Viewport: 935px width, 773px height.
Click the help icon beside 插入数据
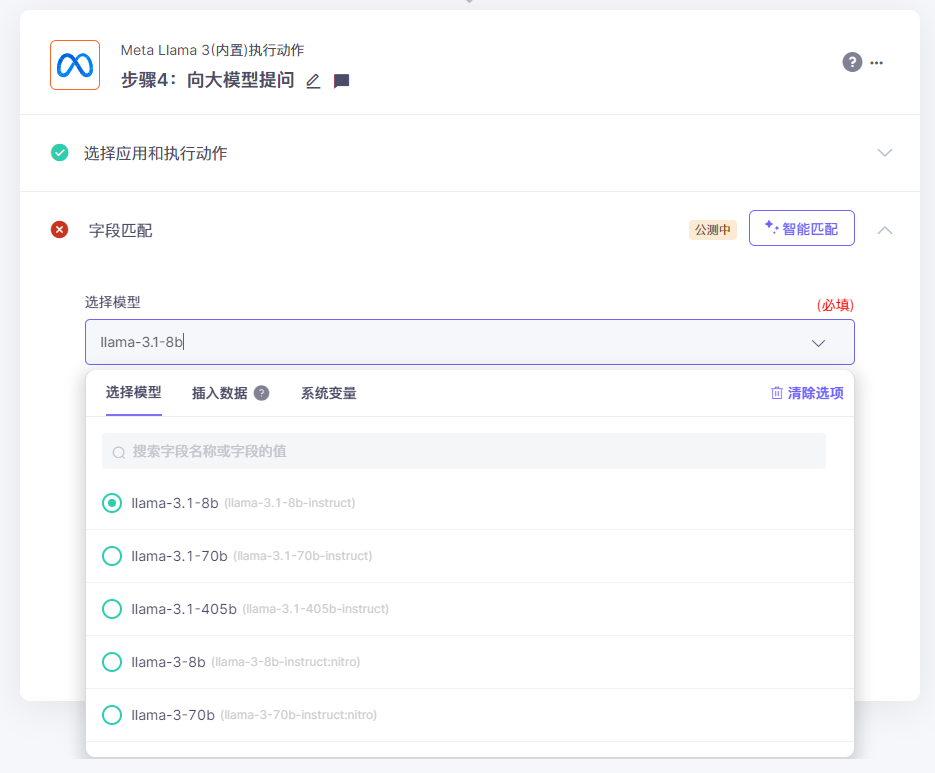[x=262, y=393]
